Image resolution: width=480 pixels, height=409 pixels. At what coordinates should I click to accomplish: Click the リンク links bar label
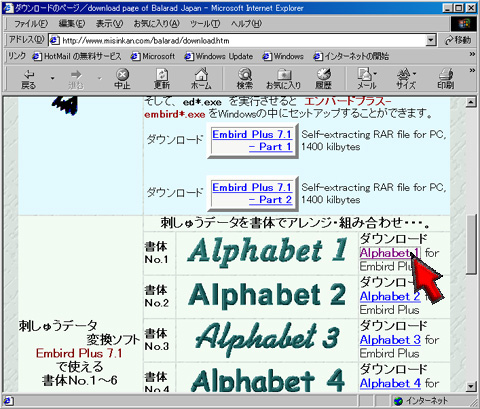pyautogui.click(x=17, y=56)
